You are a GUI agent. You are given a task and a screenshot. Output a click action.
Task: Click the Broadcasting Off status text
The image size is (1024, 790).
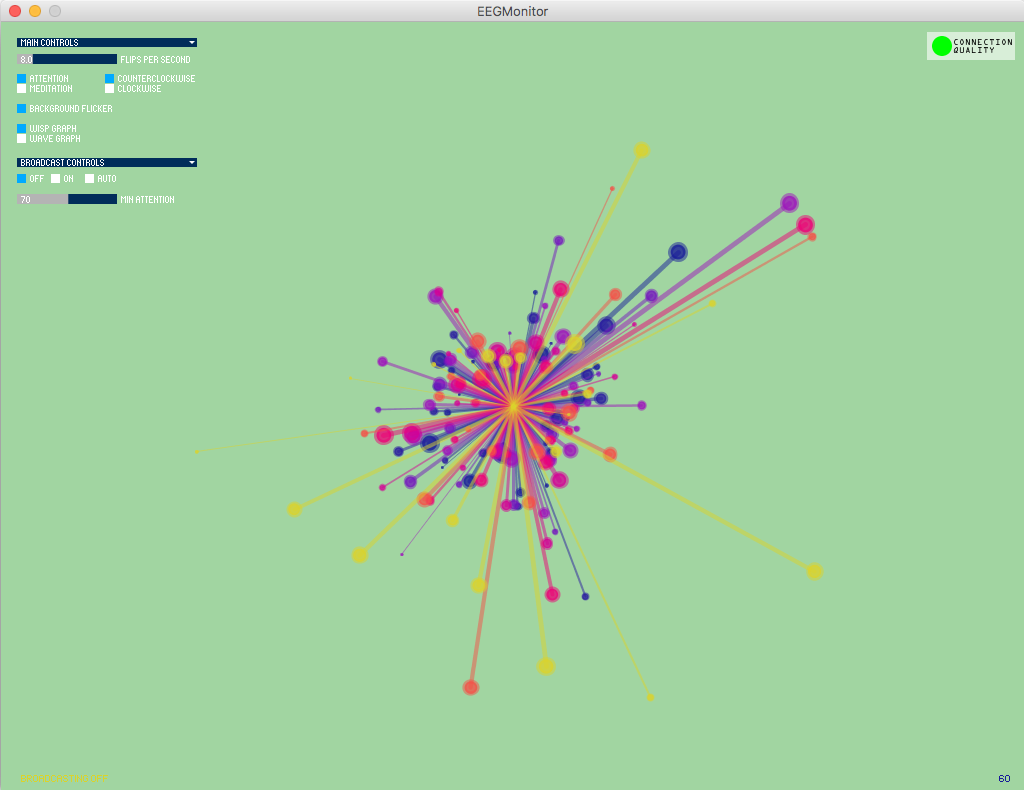pyautogui.click(x=64, y=778)
